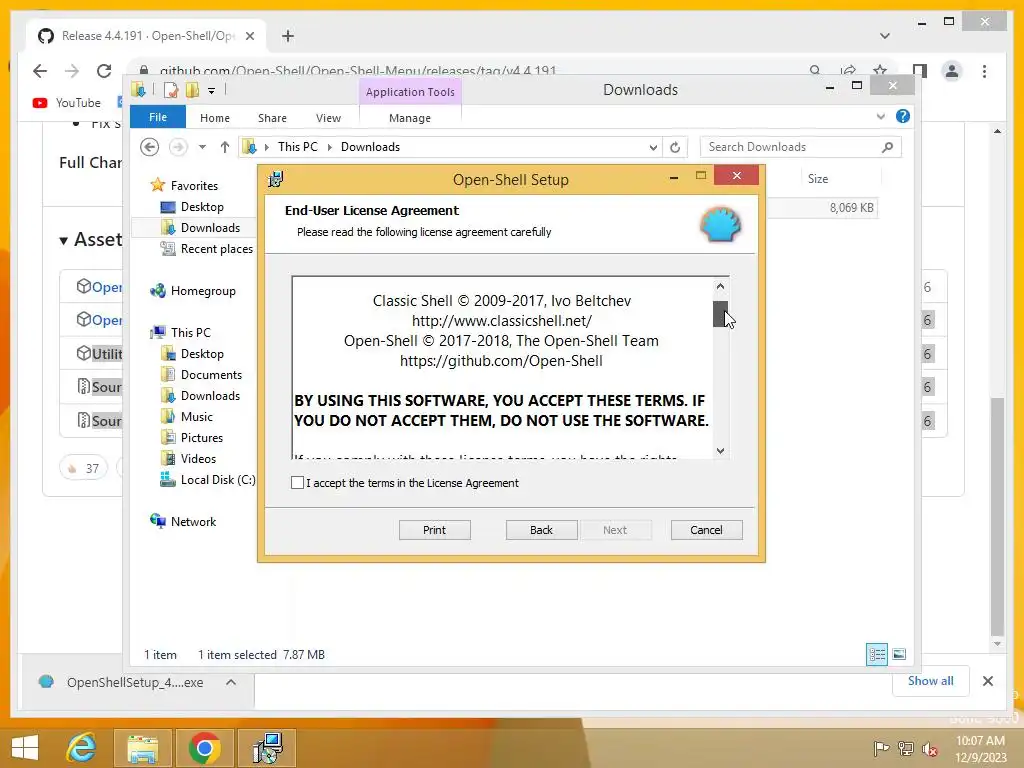Click the license text scroll-up arrow
The image size is (1024, 768).
(720, 286)
